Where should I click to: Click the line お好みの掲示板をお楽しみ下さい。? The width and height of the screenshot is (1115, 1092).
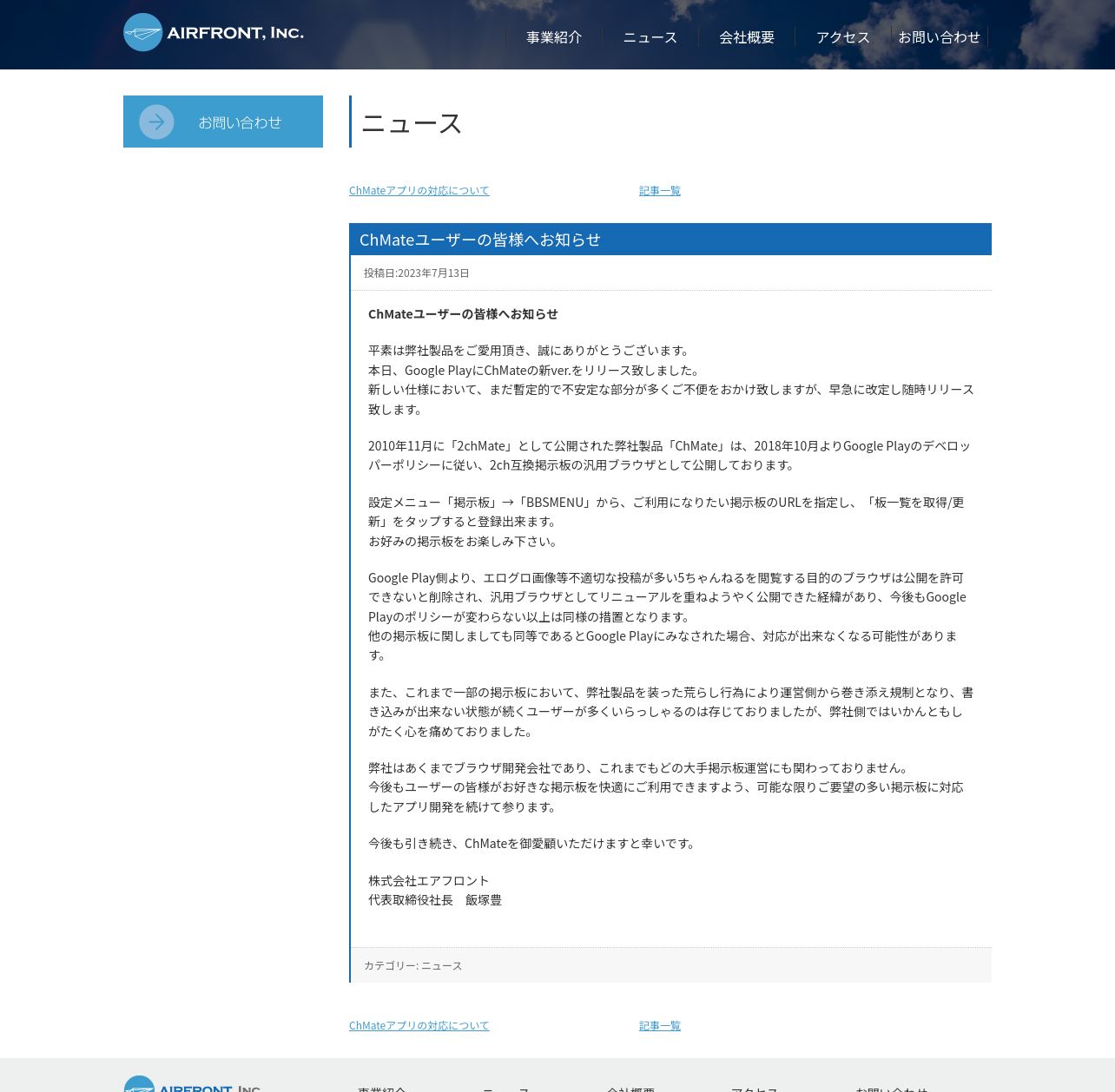[x=465, y=542]
